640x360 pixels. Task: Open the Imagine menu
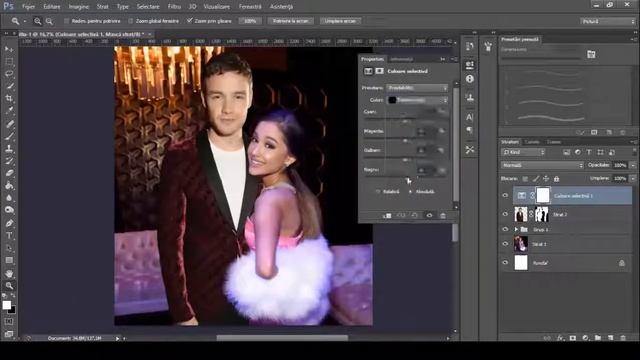[x=79, y=7]
